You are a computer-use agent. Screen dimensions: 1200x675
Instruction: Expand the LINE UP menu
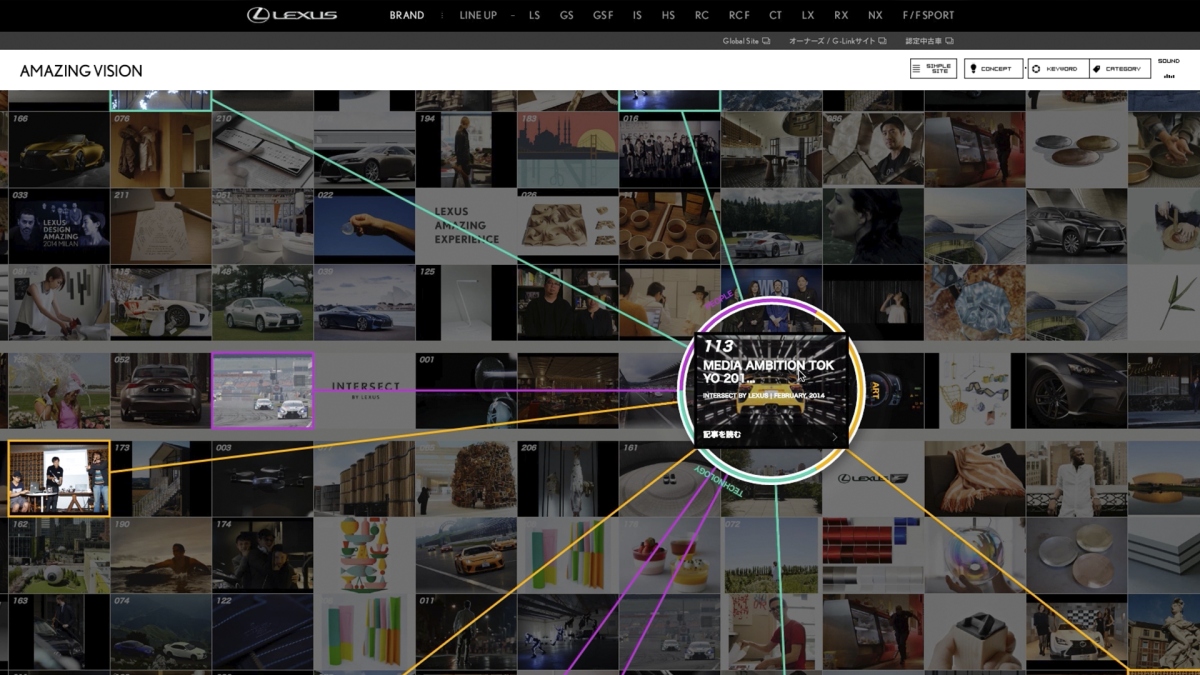tap(478, 15)
